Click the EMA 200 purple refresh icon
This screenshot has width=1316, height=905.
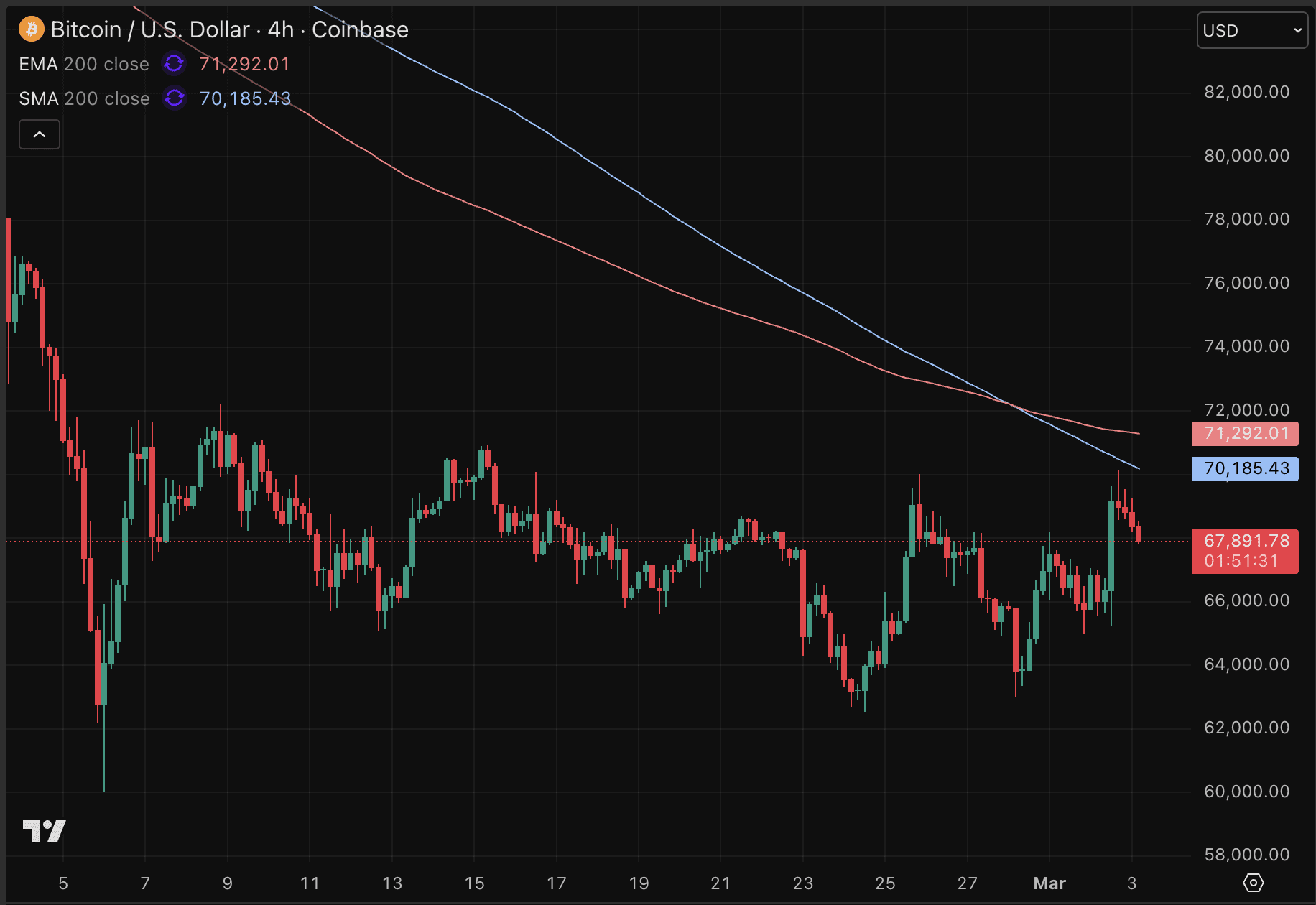[x=174, y=64]
